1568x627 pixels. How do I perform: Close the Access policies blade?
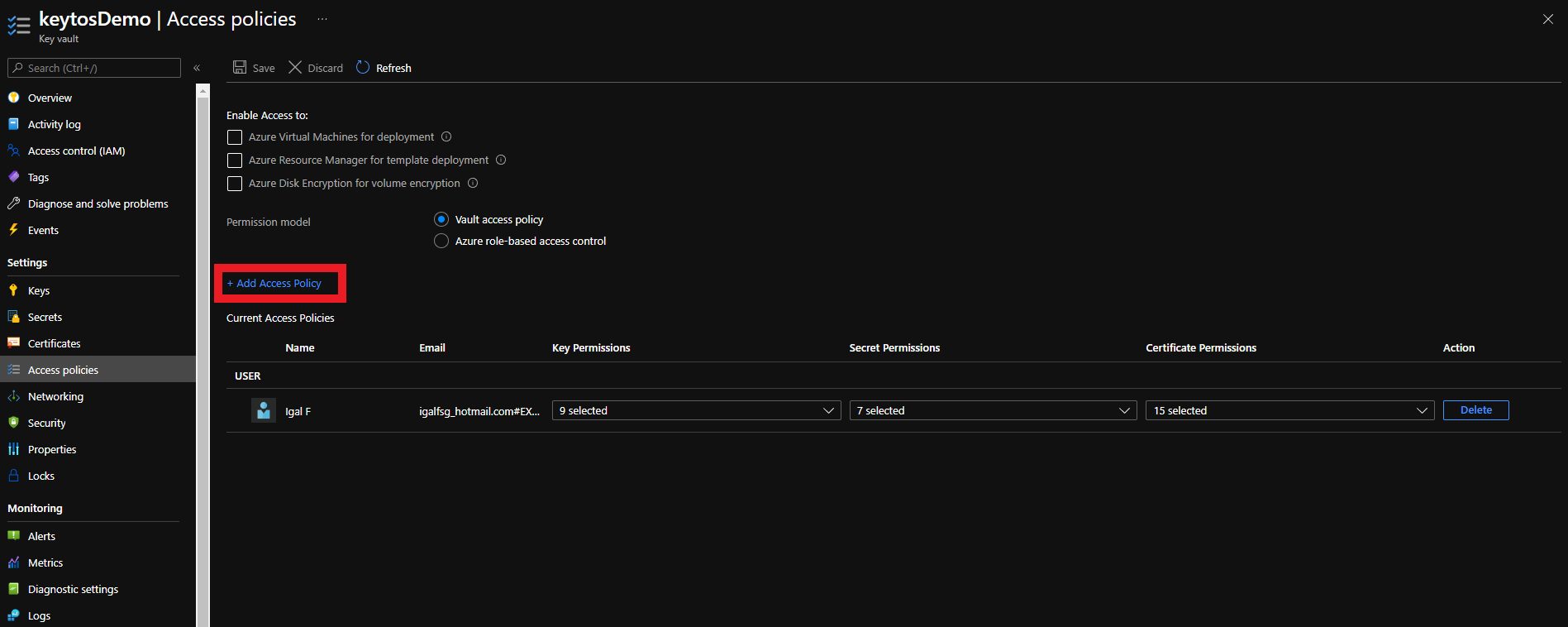point(1548,19)
